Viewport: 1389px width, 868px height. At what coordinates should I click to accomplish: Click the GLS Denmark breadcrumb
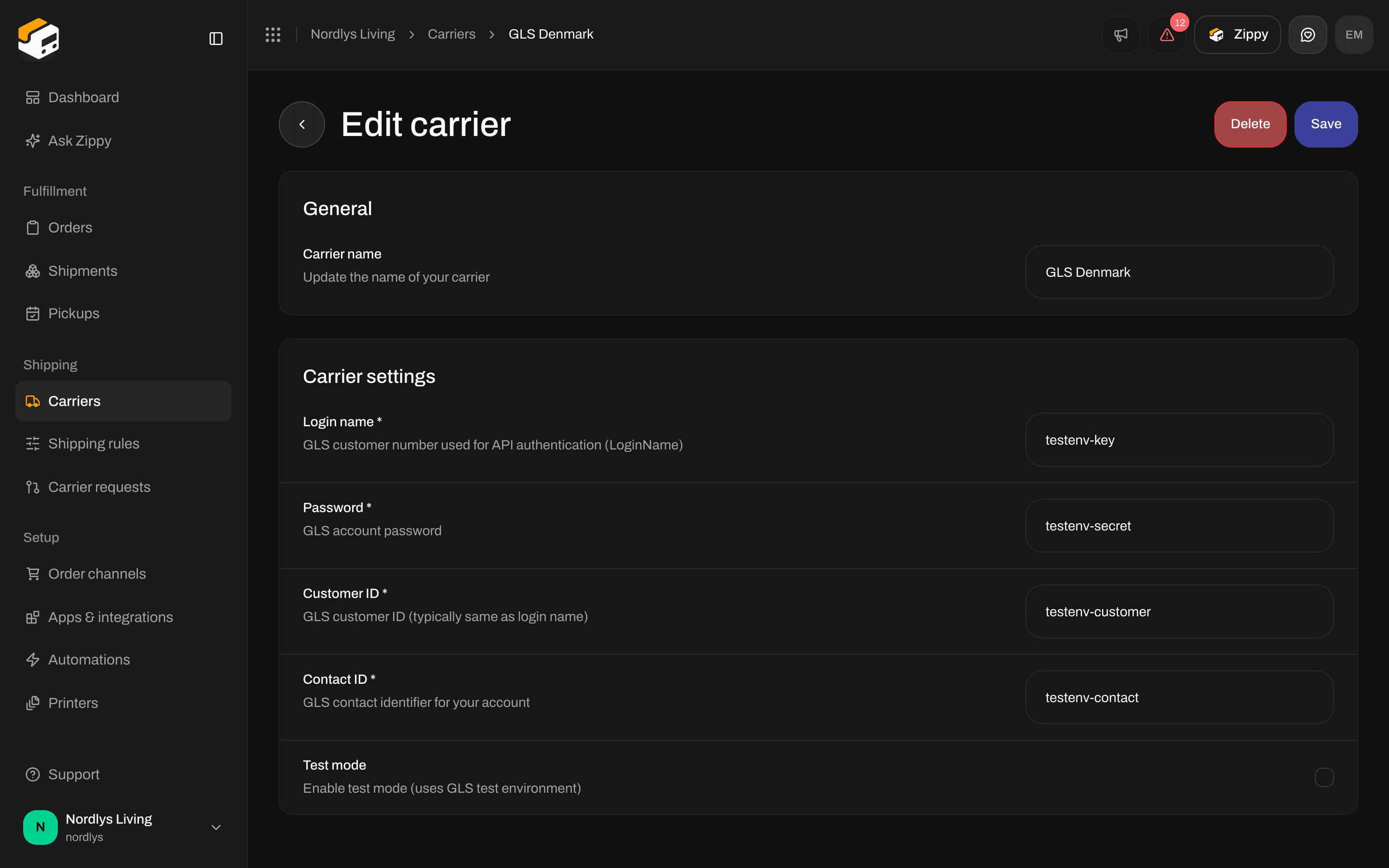[551, 34]
